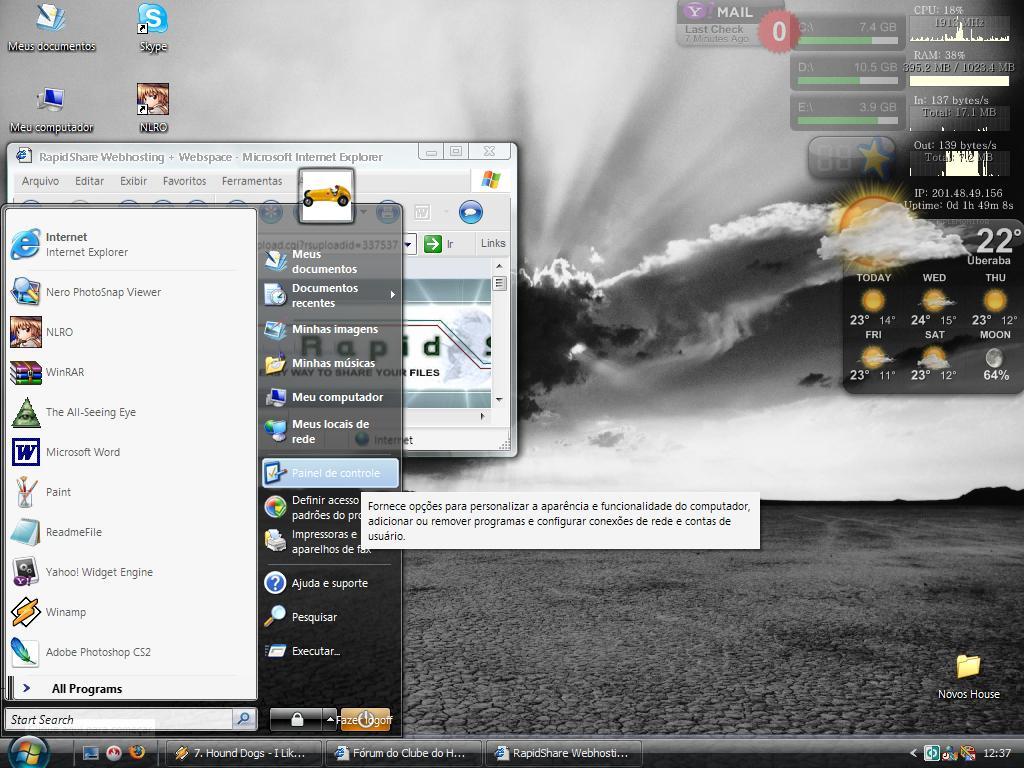Select Meus documentos desktop icon

[x=52, y=28]
